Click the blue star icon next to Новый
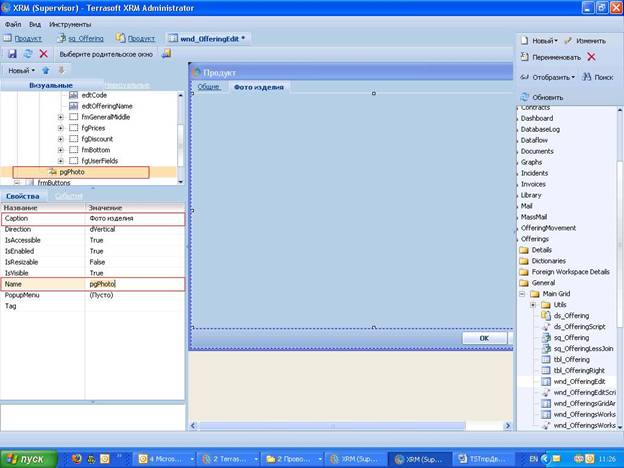This screenshot has width=624, height=468. coord(46,70)
